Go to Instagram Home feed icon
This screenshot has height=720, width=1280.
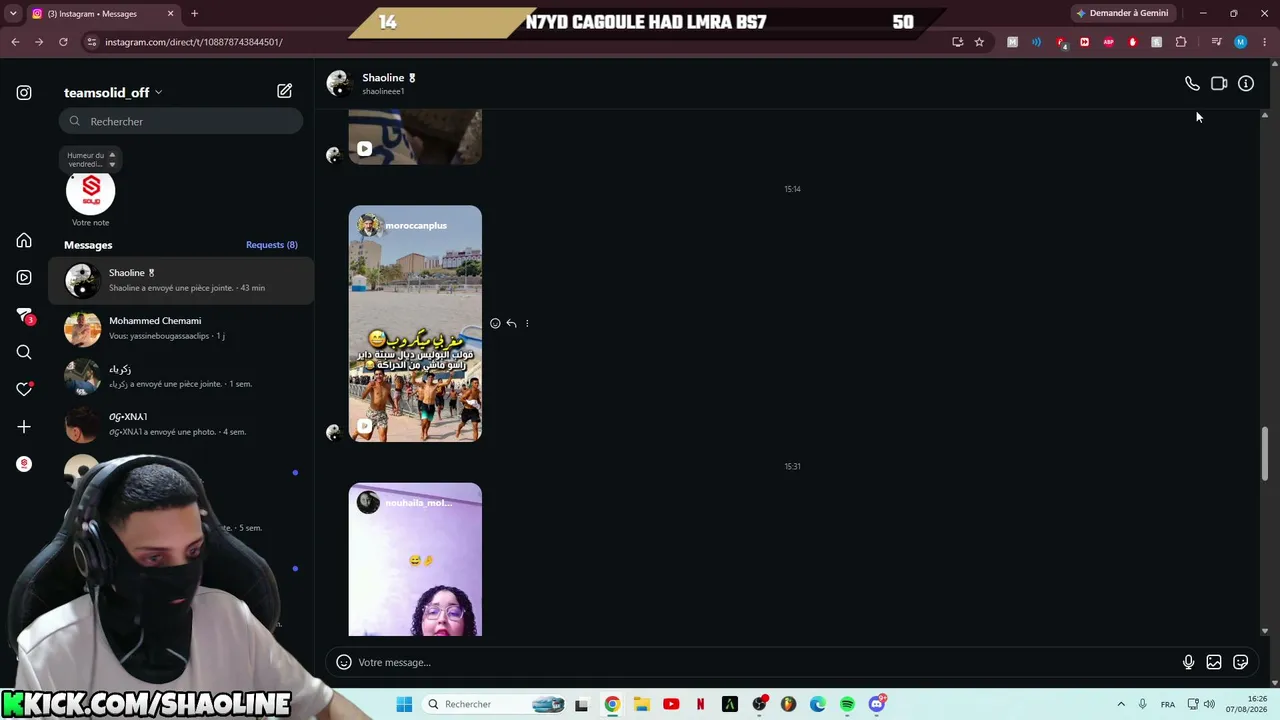pos(24,240)
